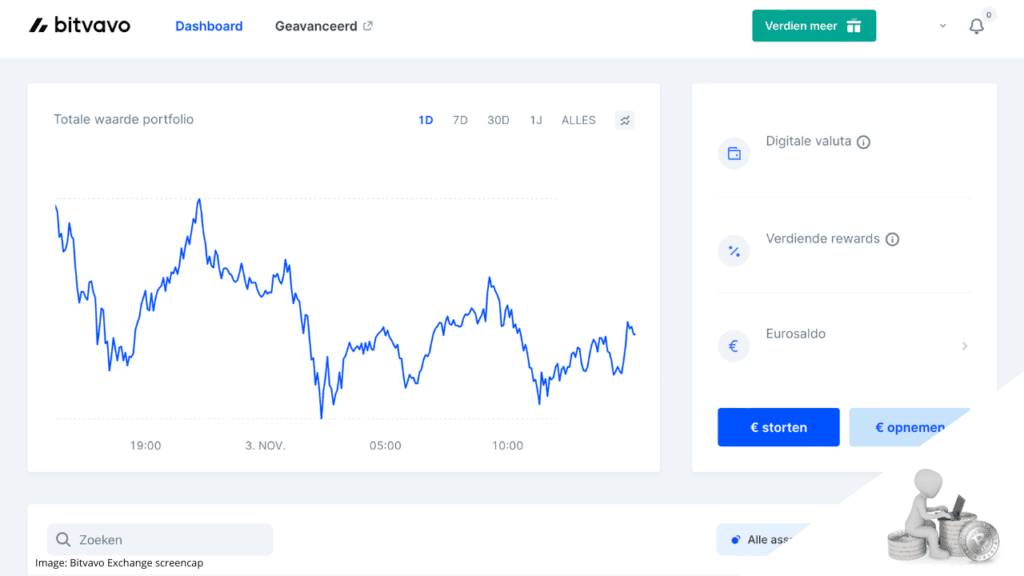Click the Verdiende rewards percentage icon
Screen dimensions: 1024x576
[x=734, y=250]
